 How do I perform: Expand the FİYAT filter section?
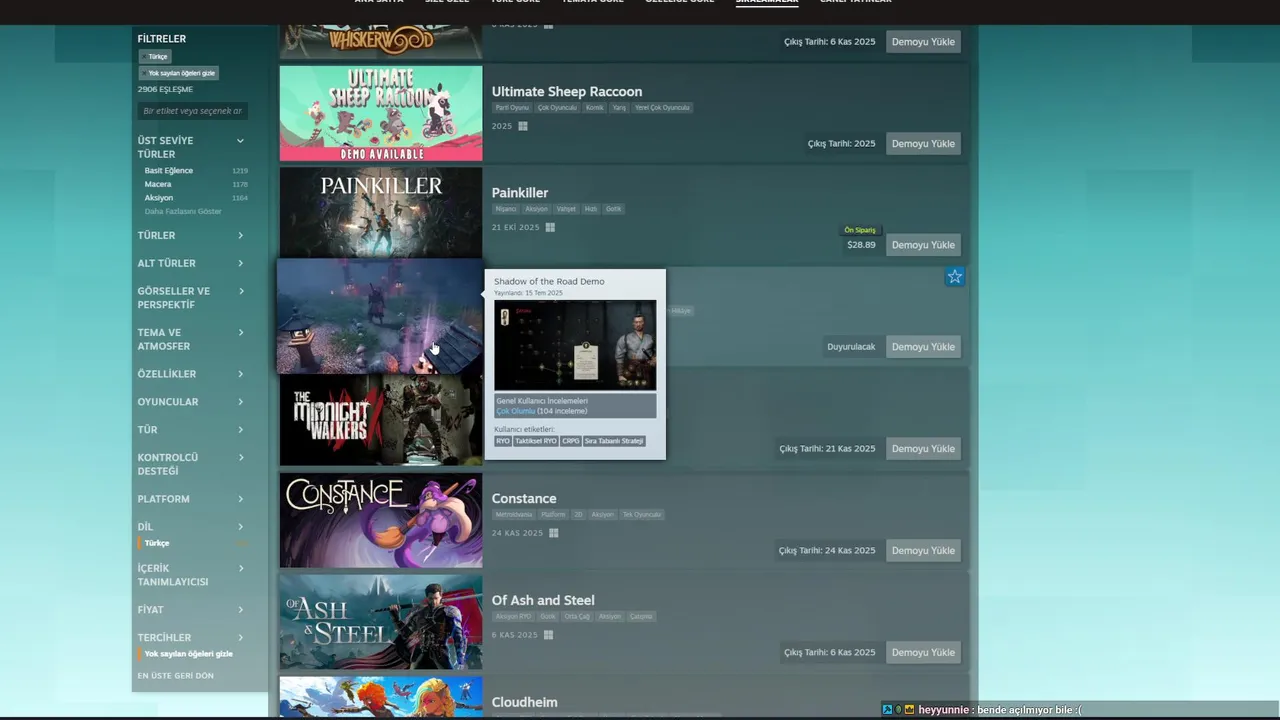[x=191, y=610]
